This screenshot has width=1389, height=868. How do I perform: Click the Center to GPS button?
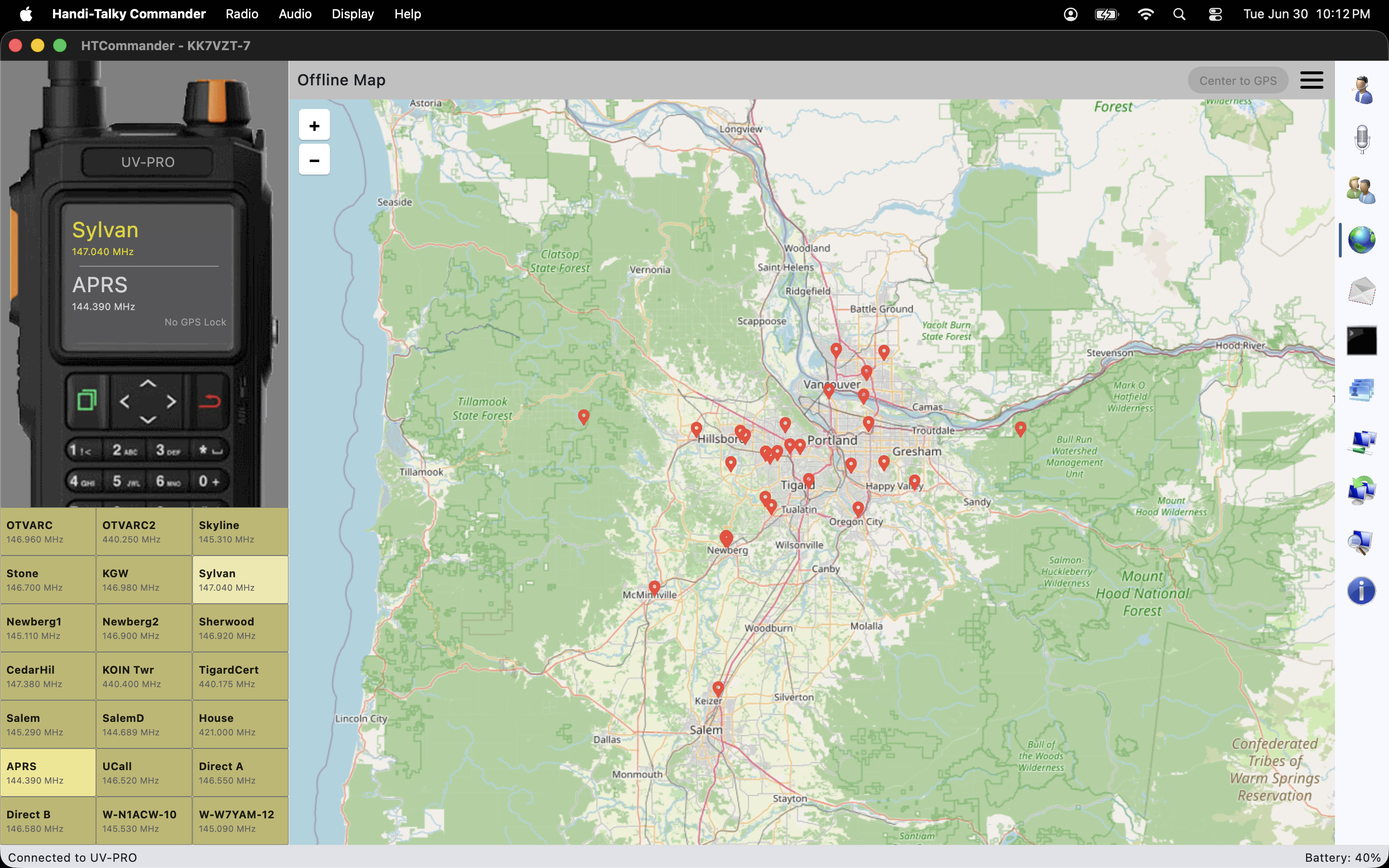click(1238, 81)
